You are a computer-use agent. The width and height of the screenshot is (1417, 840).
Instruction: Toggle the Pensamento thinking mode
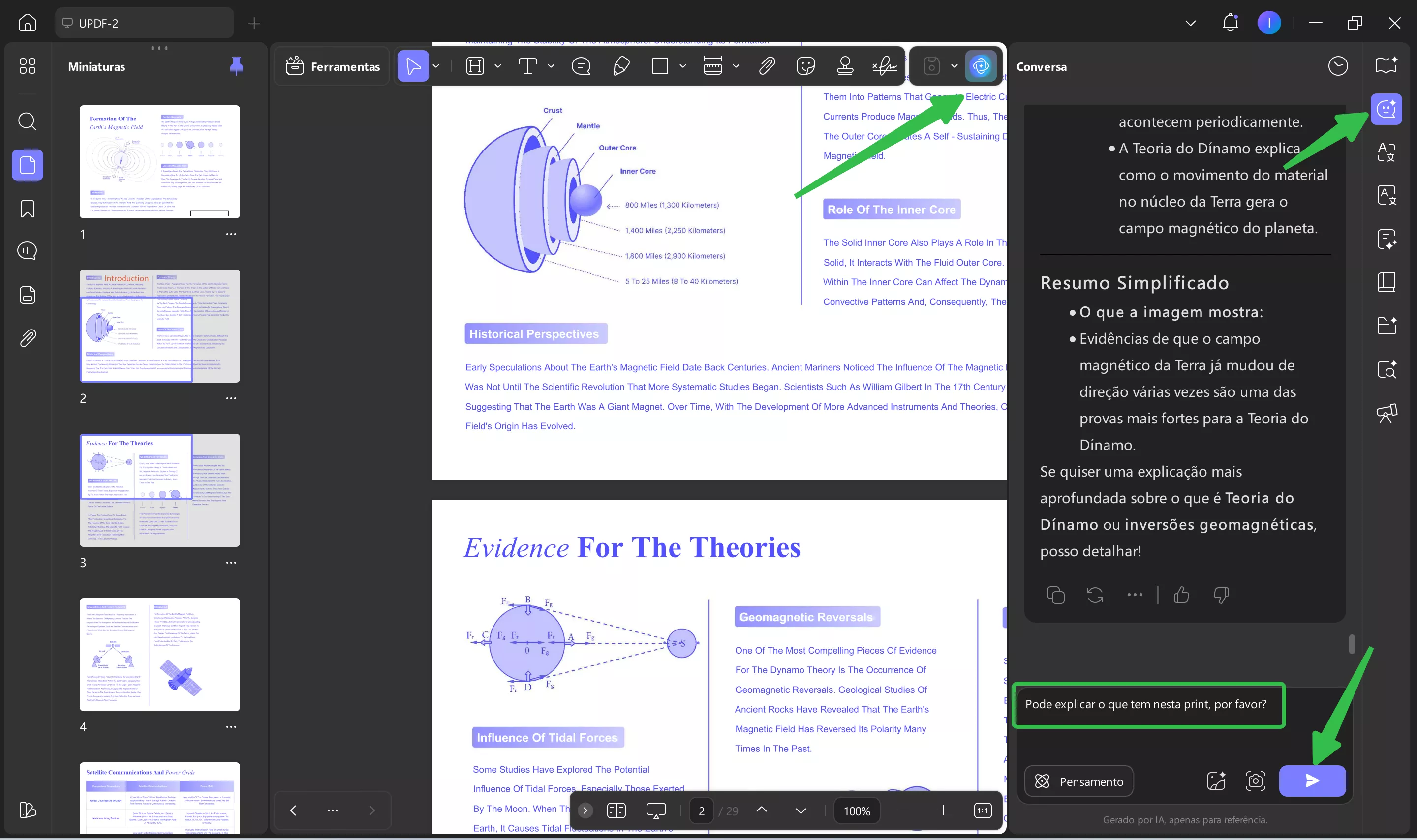click(1079, 781)
